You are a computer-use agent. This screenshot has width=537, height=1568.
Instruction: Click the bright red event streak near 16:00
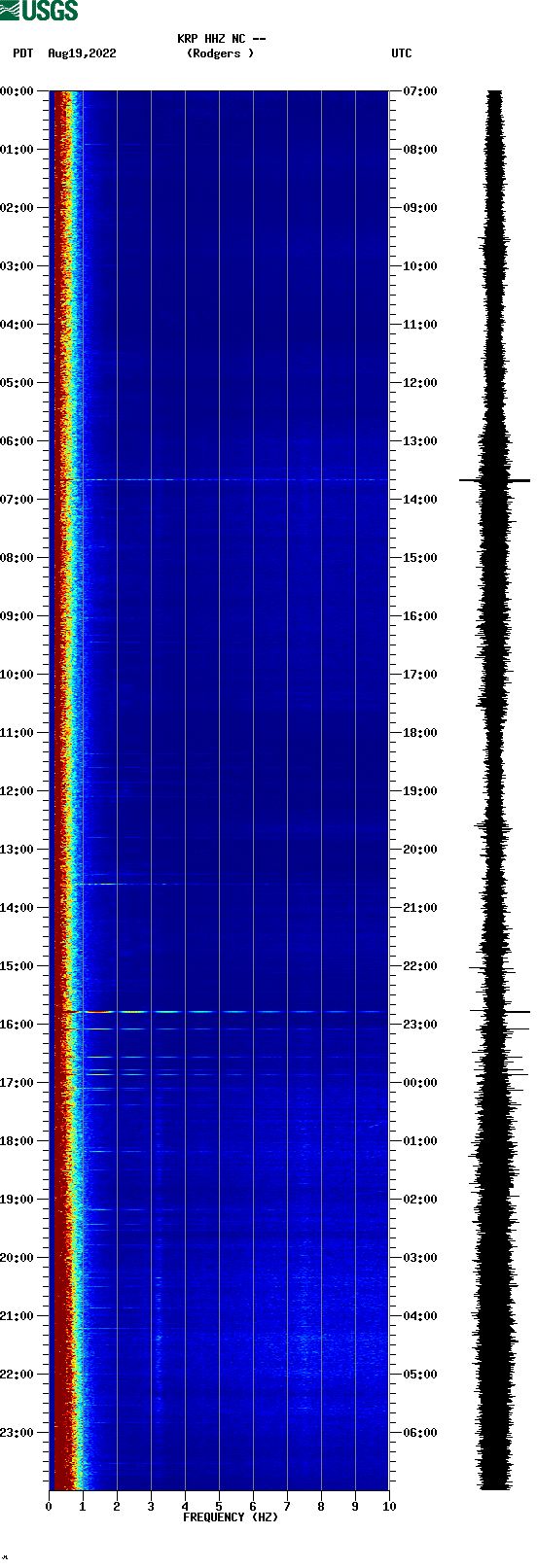(99, 1012)
